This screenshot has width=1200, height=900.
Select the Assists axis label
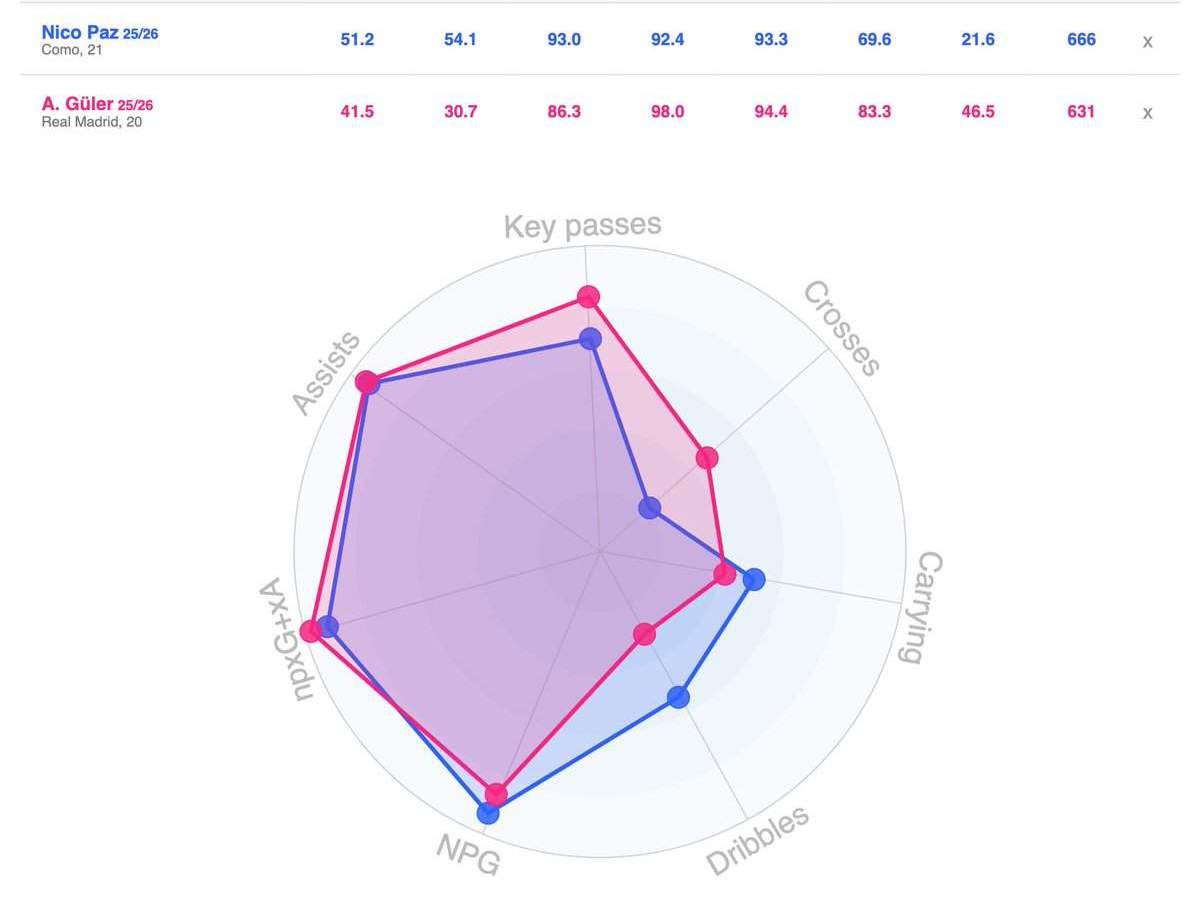(x=327, y=373)
